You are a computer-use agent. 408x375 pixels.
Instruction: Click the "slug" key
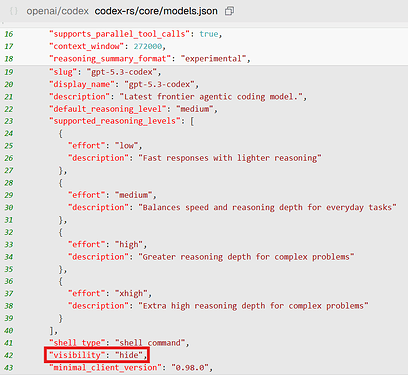[63, 72]
